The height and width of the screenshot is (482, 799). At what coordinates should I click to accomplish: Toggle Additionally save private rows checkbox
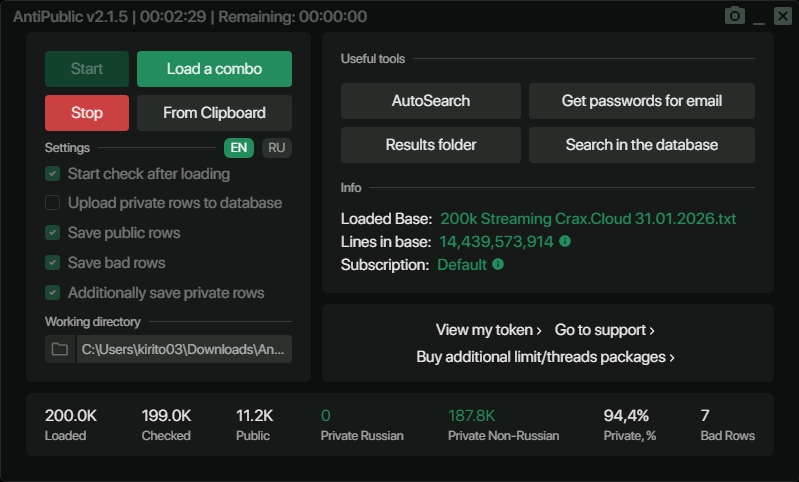tap(52, 293)
